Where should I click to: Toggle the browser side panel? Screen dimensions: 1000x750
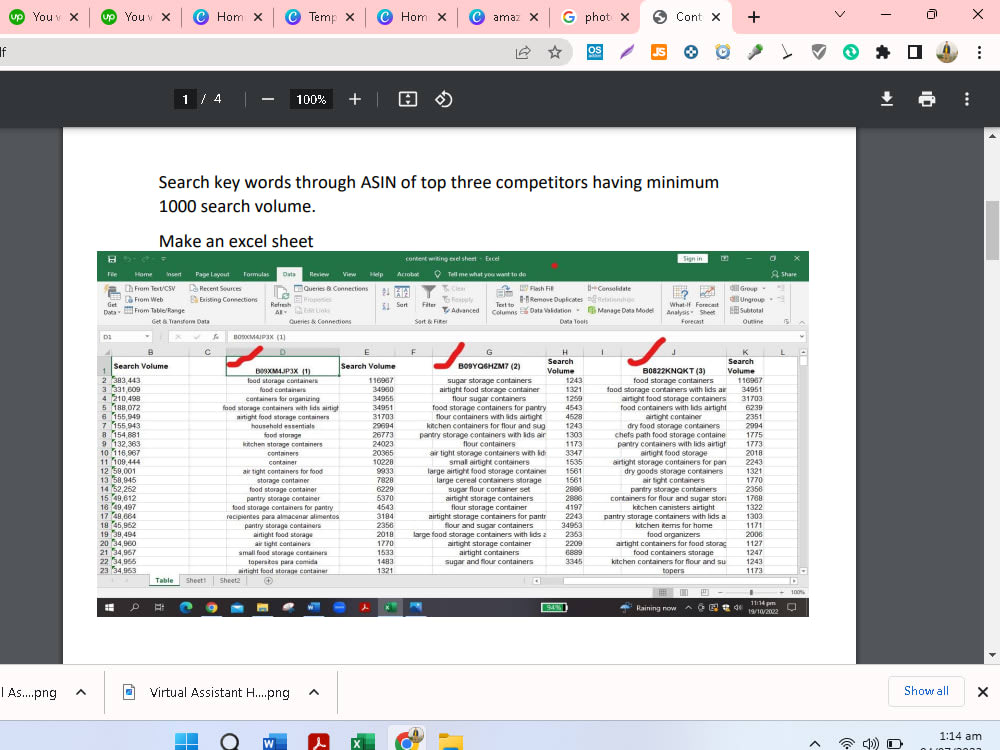[x=915, y=52]
